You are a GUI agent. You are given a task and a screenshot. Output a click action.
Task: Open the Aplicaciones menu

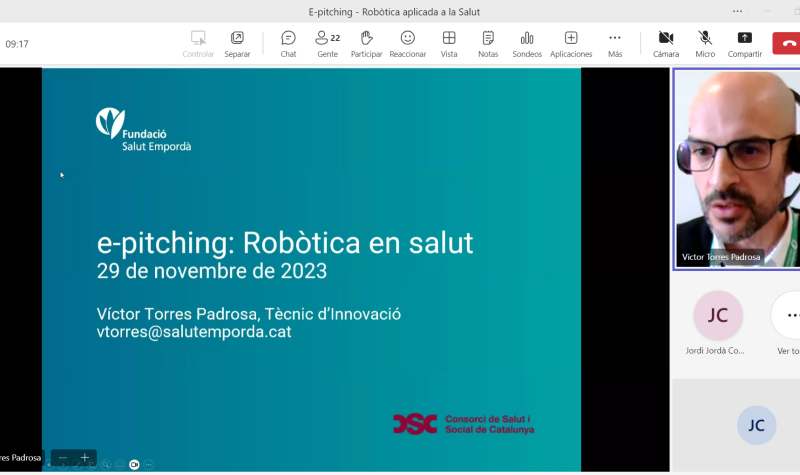(x=571, y=43)
